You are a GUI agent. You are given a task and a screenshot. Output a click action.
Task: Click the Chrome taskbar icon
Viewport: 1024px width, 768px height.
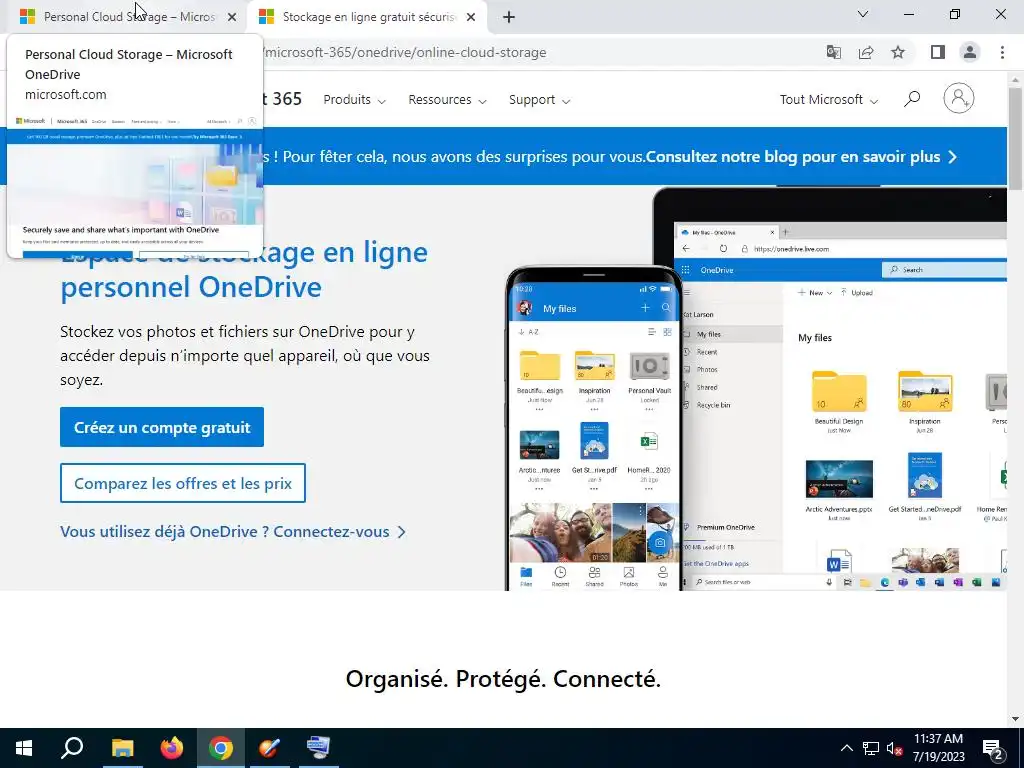click(x=221, y=748)
